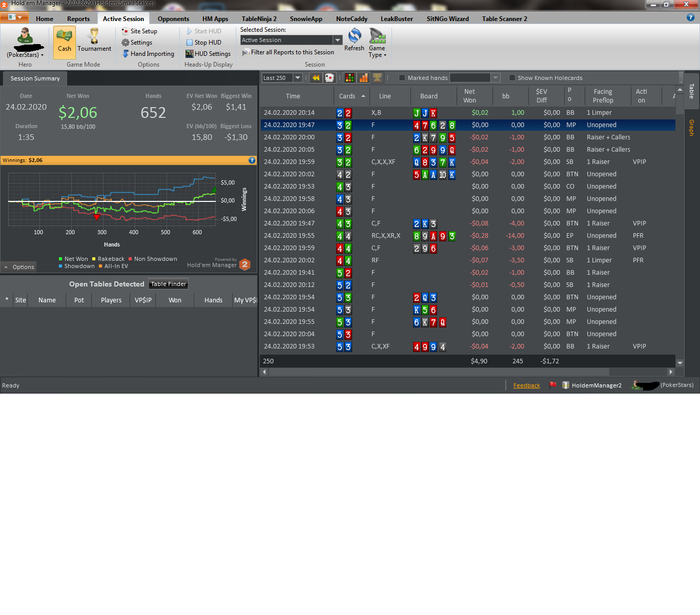Screen dimensions: 700x615
Task: Open the LeakBuster tab
Action: [396, 19]
